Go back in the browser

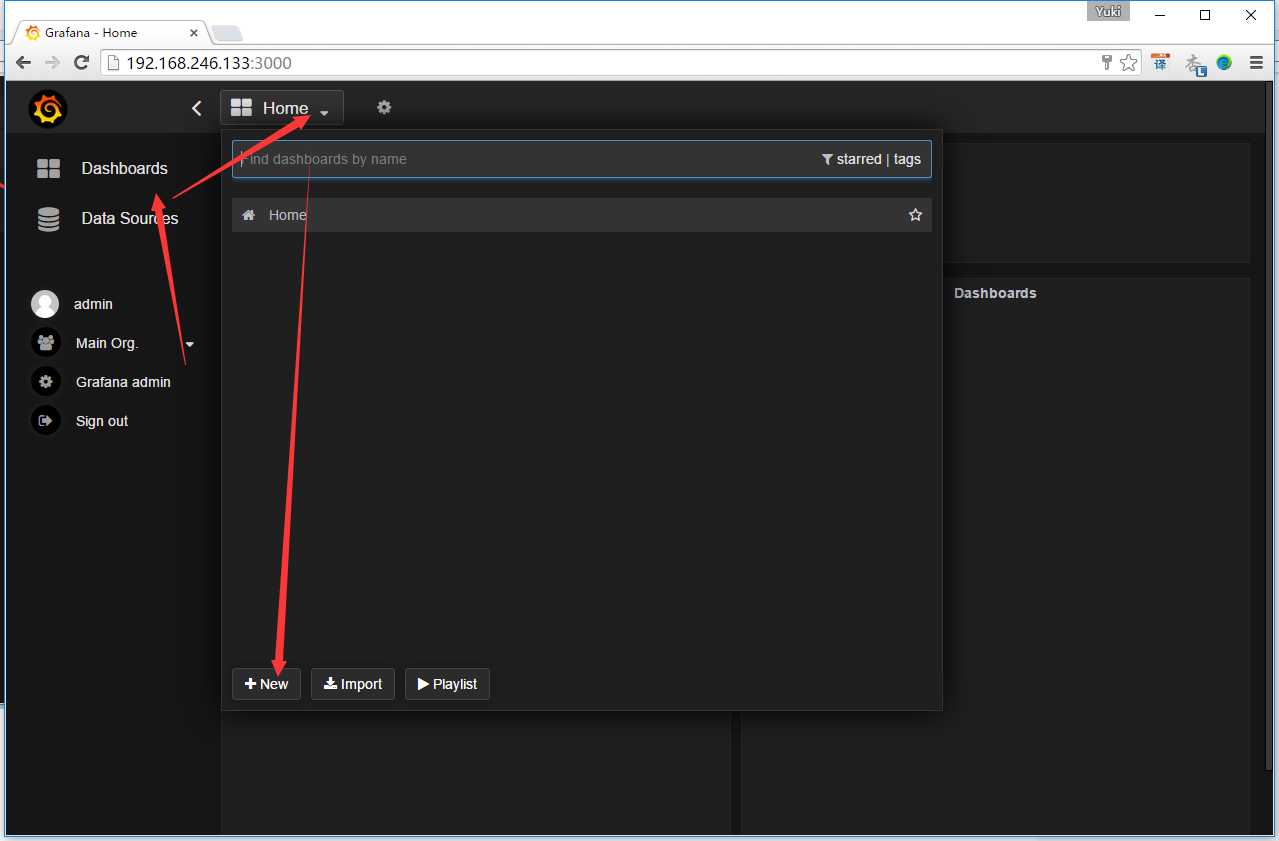click(x=23, y=62)
